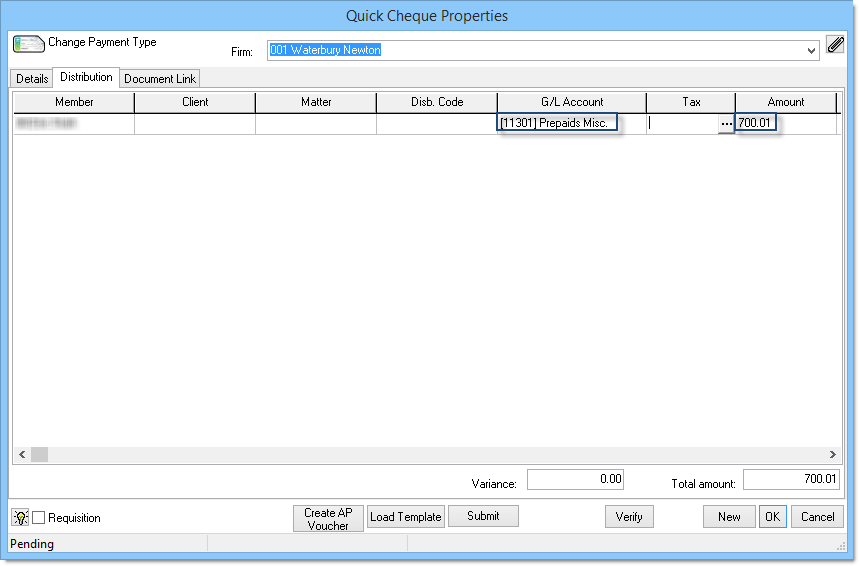Click the Total amount field

click(x=791, y=479)
